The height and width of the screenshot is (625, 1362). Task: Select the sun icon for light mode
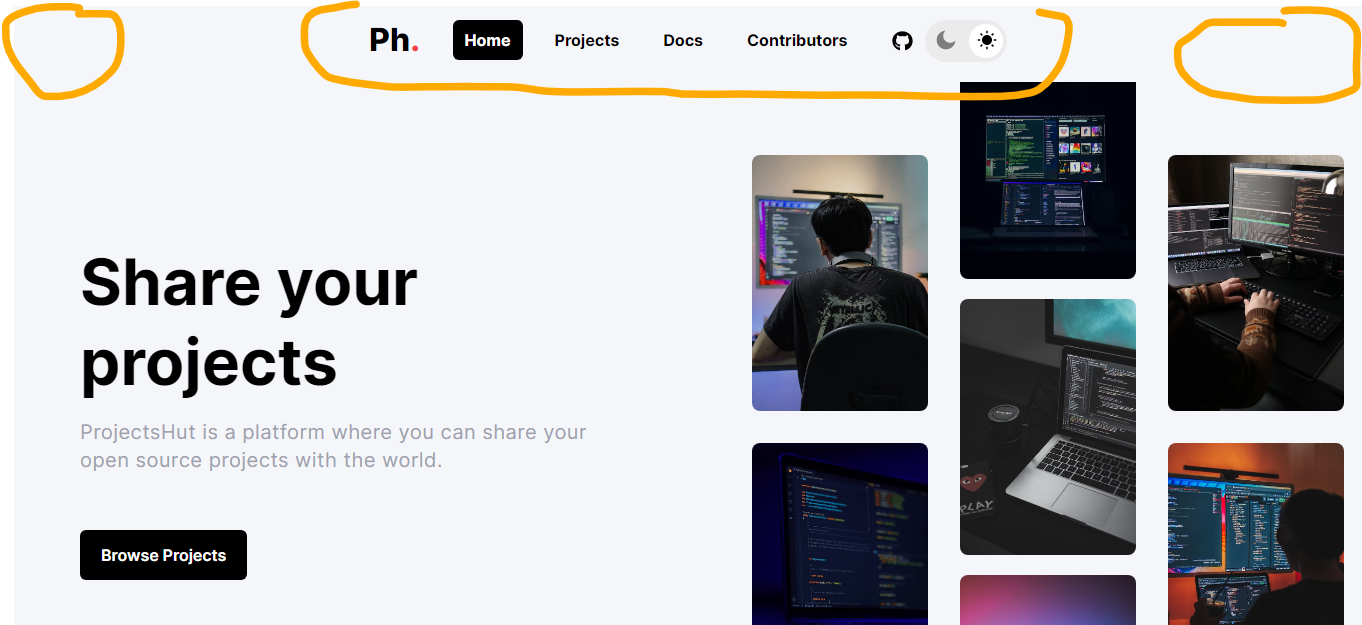[986, 41]
